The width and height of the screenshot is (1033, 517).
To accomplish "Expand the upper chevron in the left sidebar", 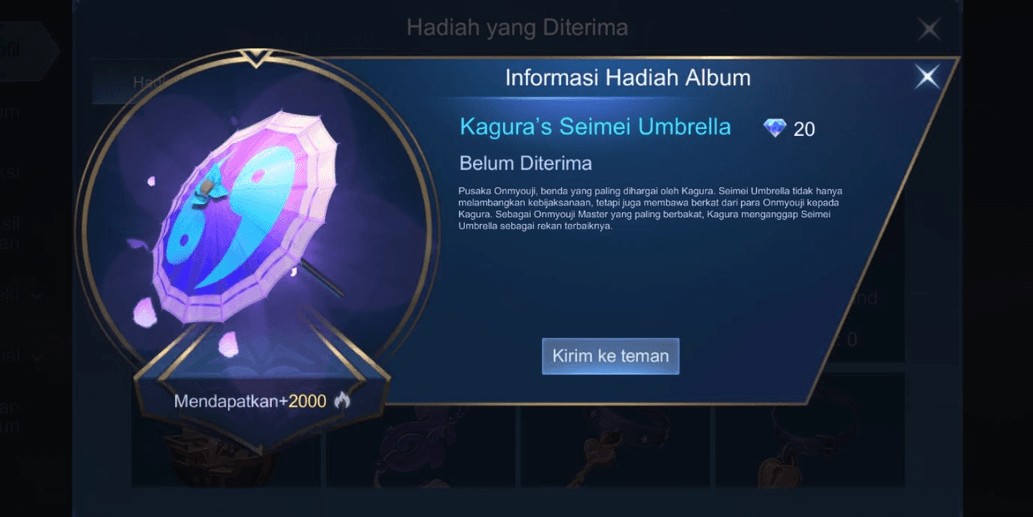I will tap(37, 296).
